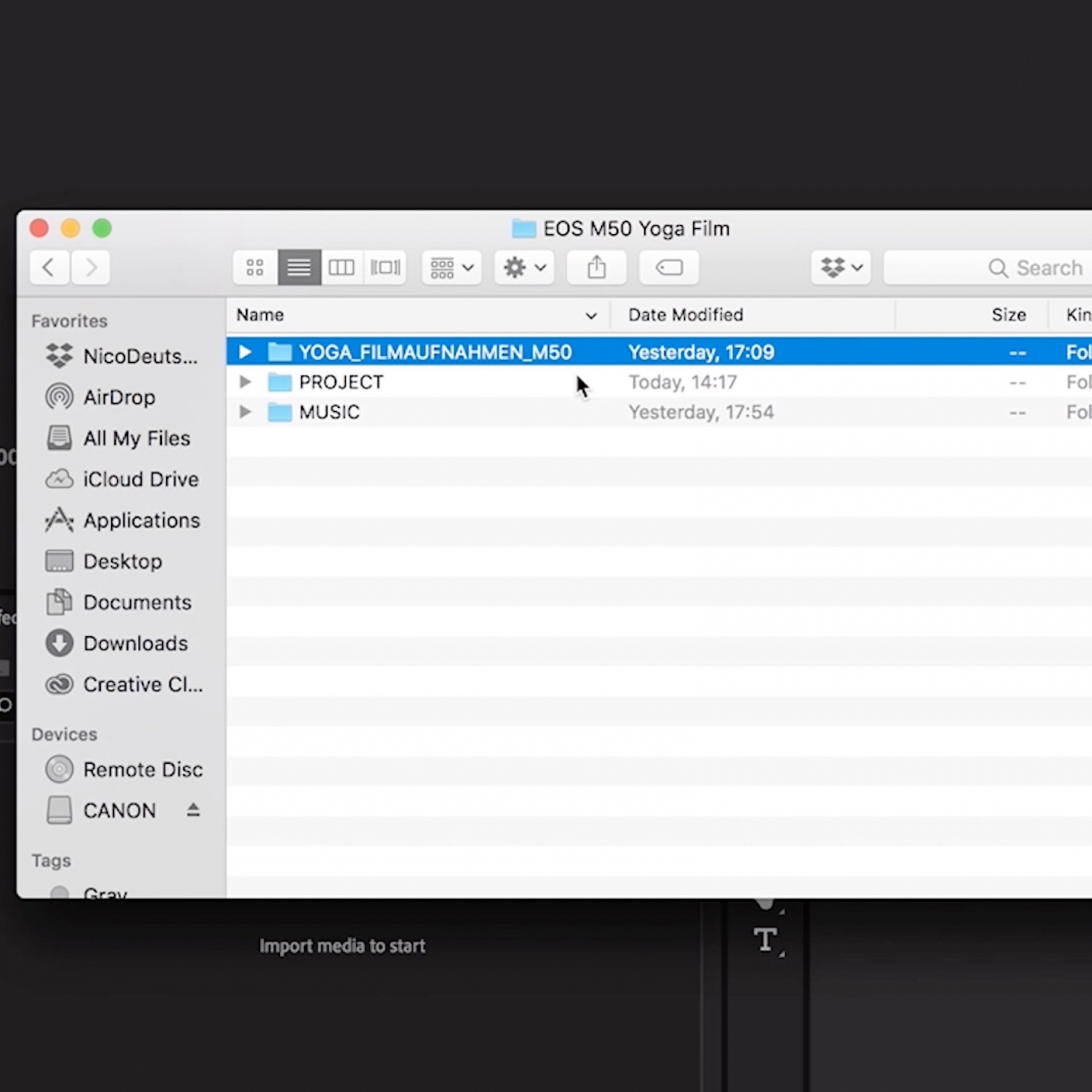Go forward with the Finder forward arrow
The image size is (1092, 1092).
click(90, 267)
